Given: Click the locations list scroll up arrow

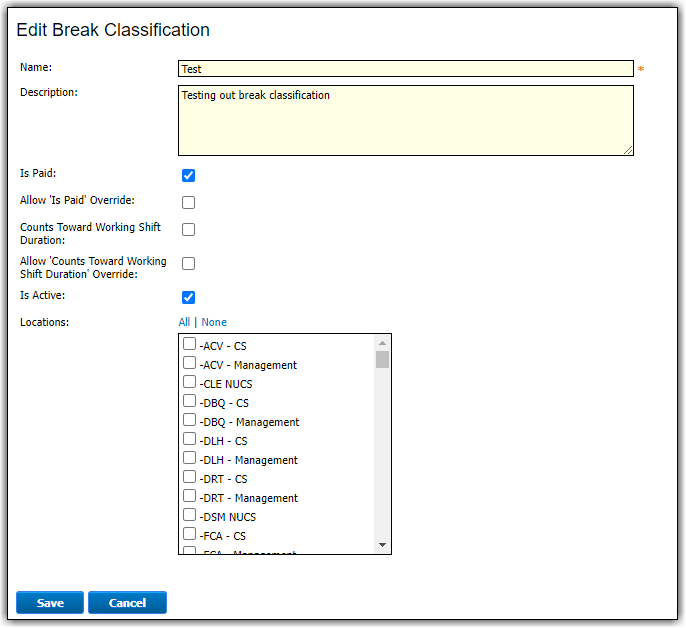Looking at the screenshot, I should coord(382,342).
